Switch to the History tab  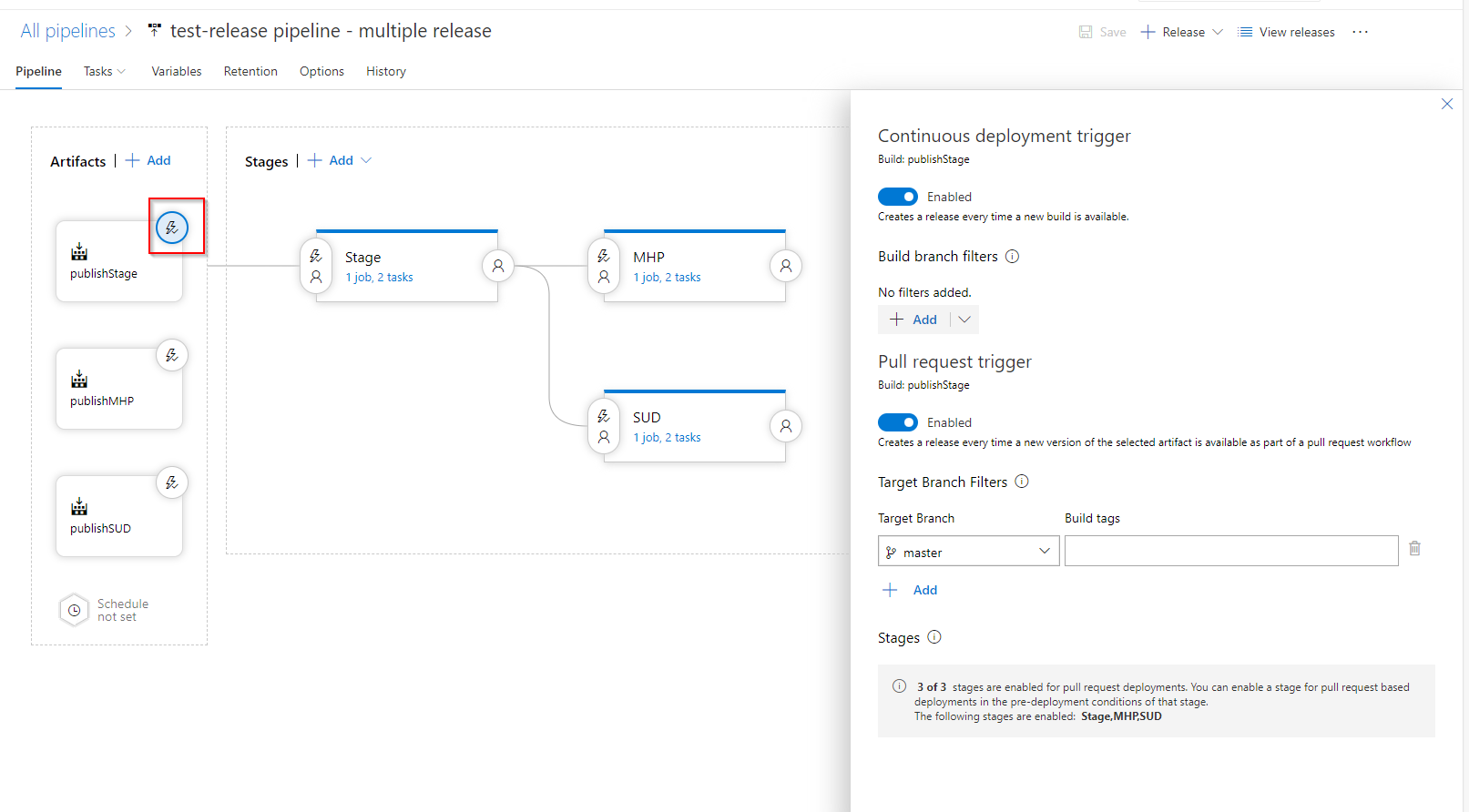pos(386,71)
